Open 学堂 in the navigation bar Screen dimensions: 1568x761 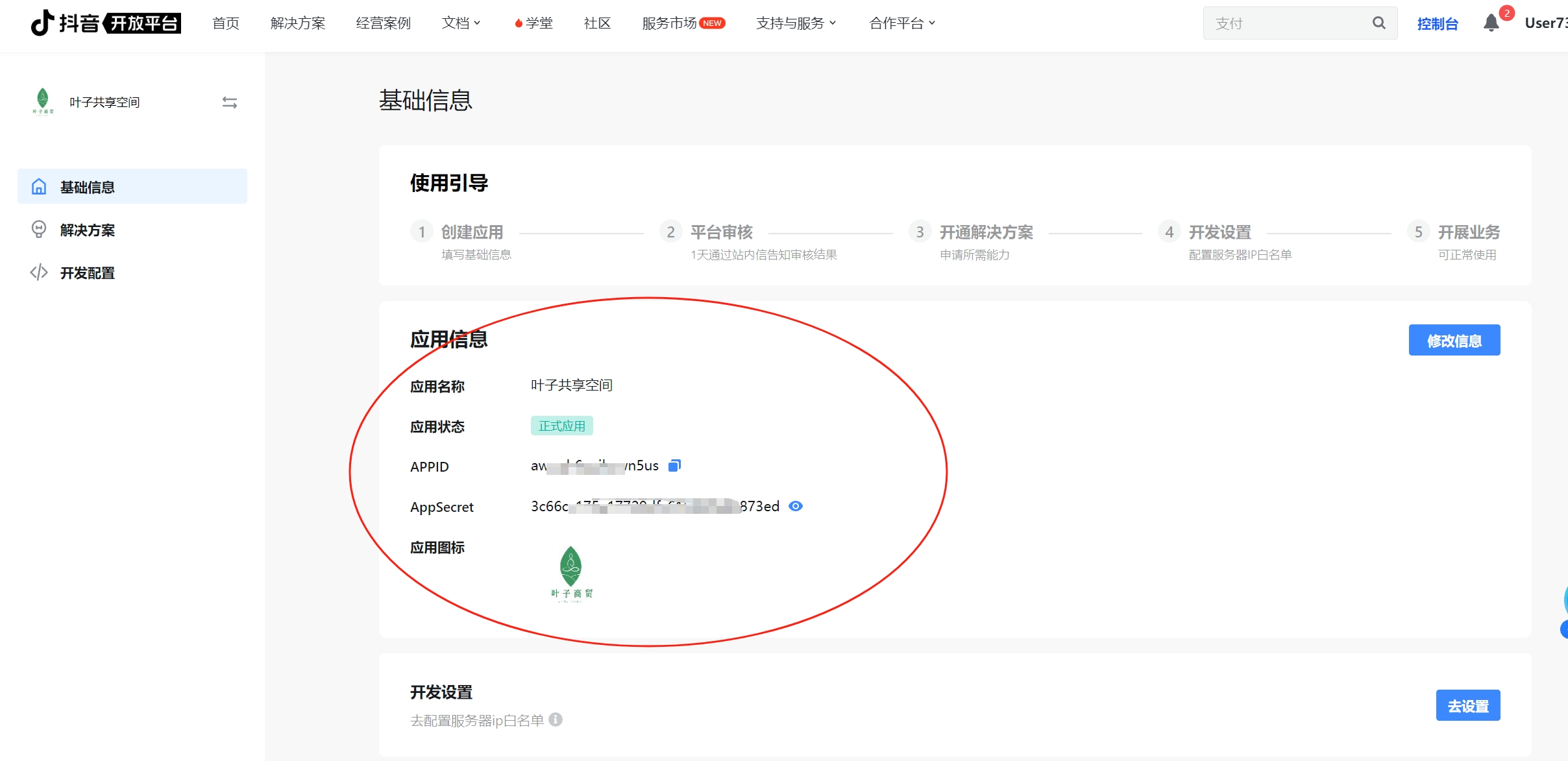tap(533, 23)
